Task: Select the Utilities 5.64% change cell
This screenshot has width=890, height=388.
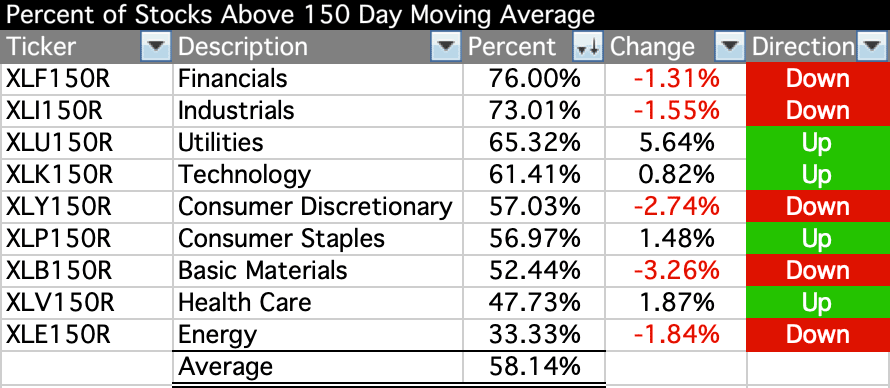Action: 675,142
